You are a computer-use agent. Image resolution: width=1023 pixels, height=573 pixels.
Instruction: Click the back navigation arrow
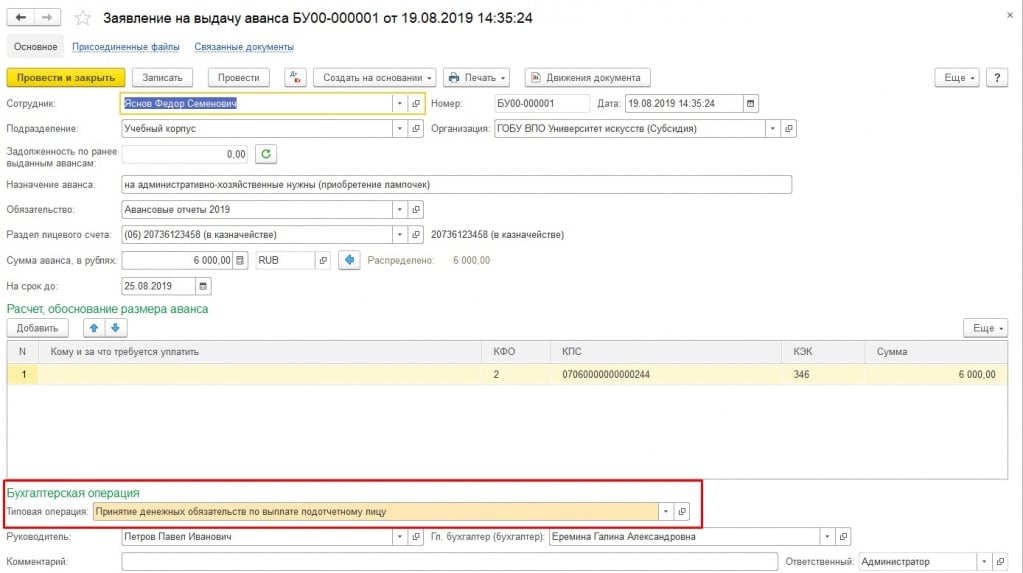point(21,18)
